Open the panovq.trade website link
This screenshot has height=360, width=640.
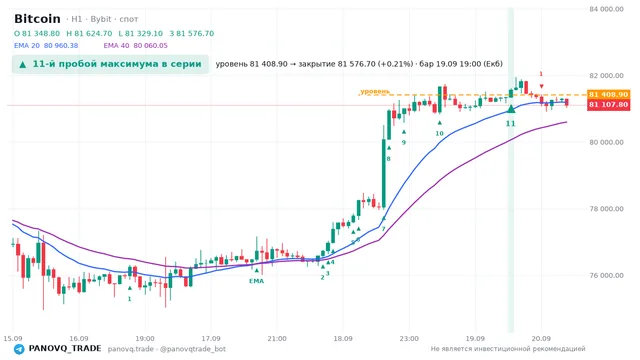pos(131,349)
